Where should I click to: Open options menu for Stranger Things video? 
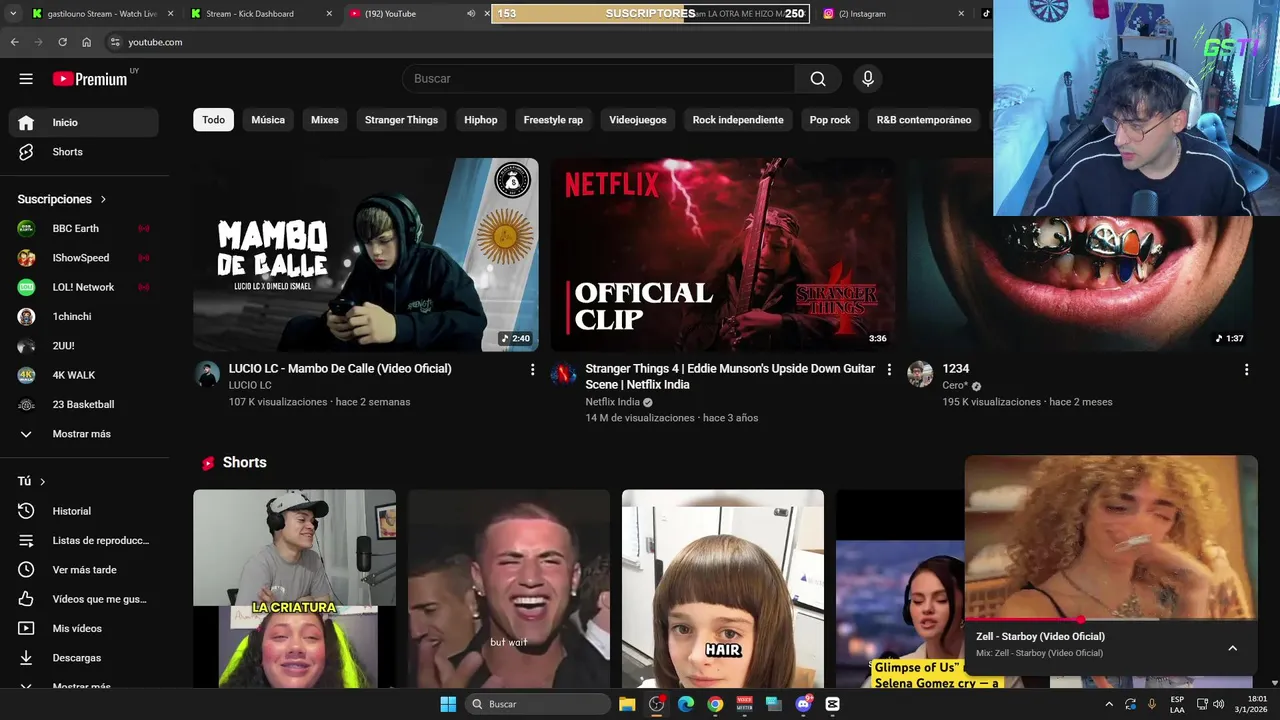coord(889,370)
